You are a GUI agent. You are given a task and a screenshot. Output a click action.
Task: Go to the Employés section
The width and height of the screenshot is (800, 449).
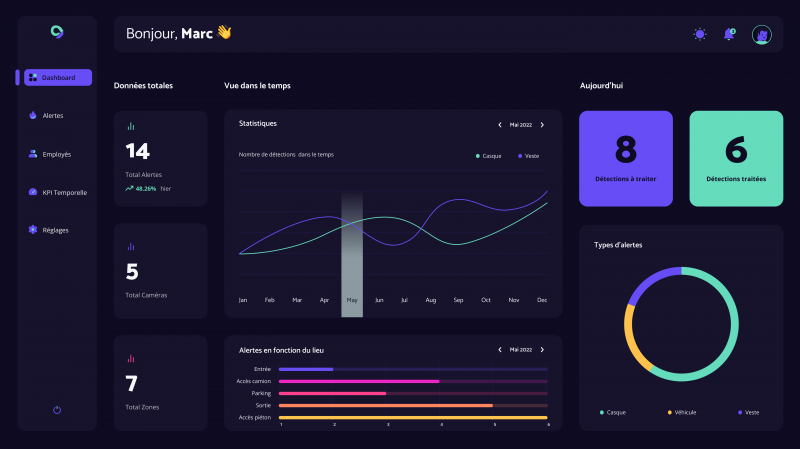[x=56, y=154]
